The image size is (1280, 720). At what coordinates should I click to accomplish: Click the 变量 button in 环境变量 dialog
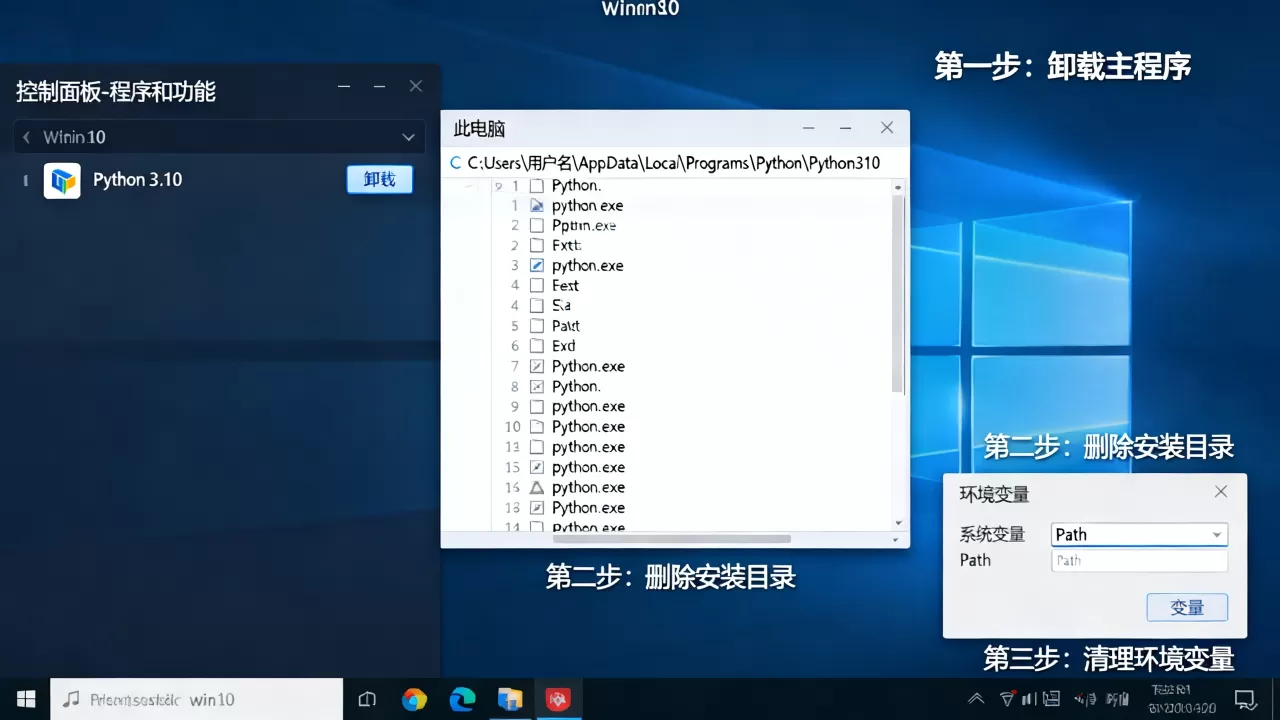click(x=1187, y=607)
